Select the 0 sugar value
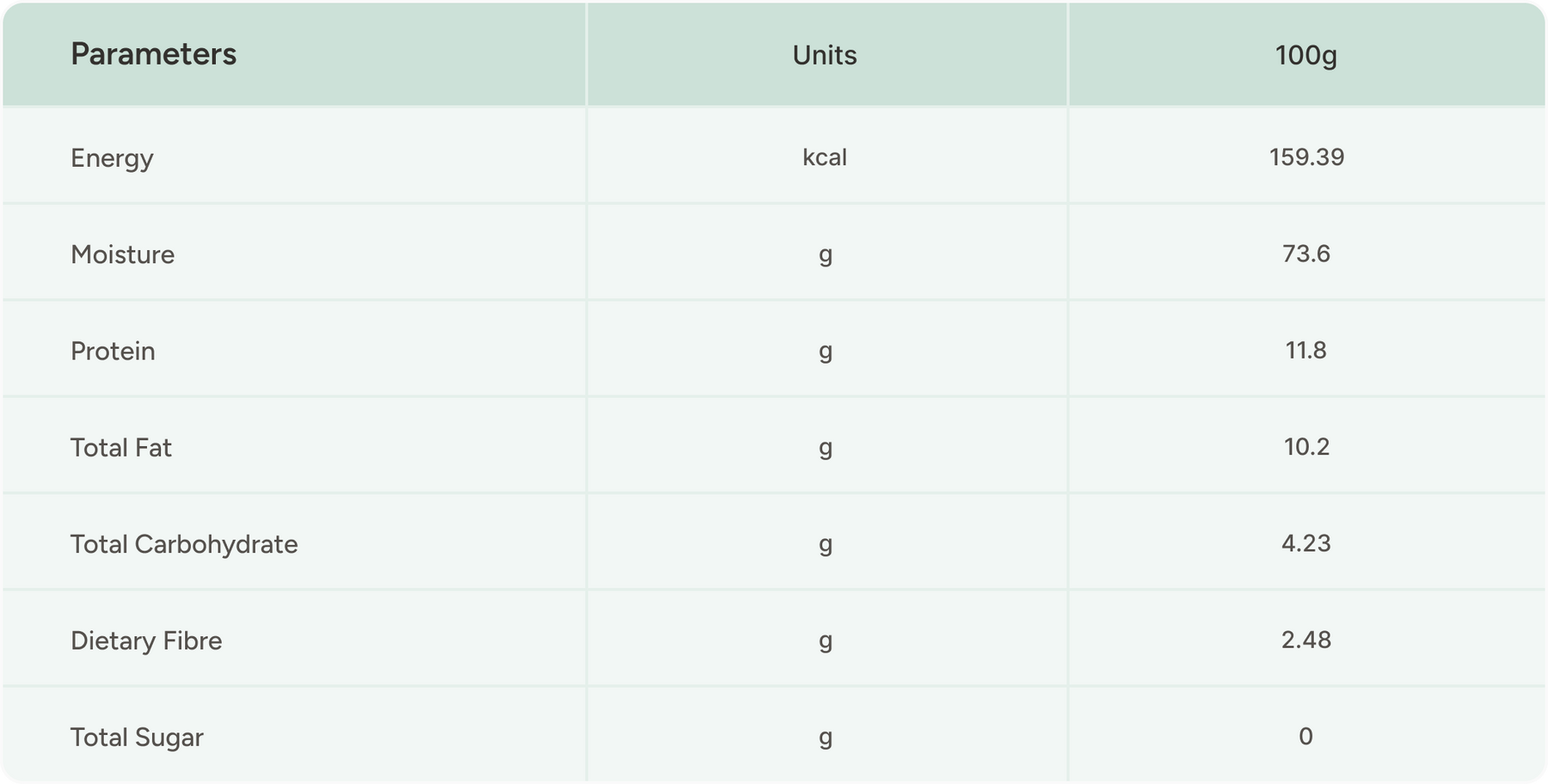1548x784 pixels. (1305, 736)
